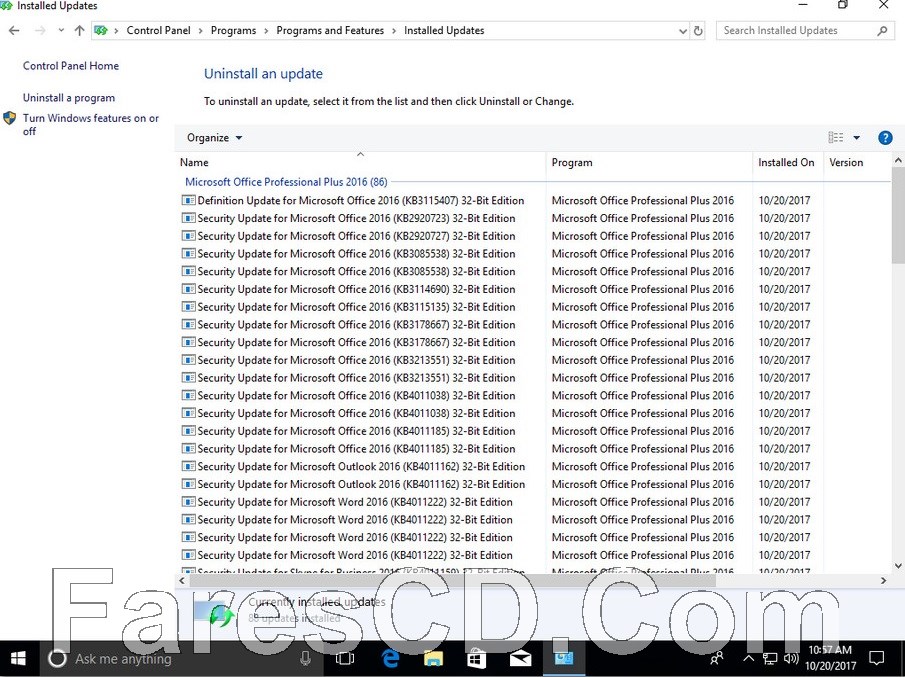The height and width of the screenshot is (677, 905).
Task: Open Help with the blue question mark
Action: pos(885,138)
